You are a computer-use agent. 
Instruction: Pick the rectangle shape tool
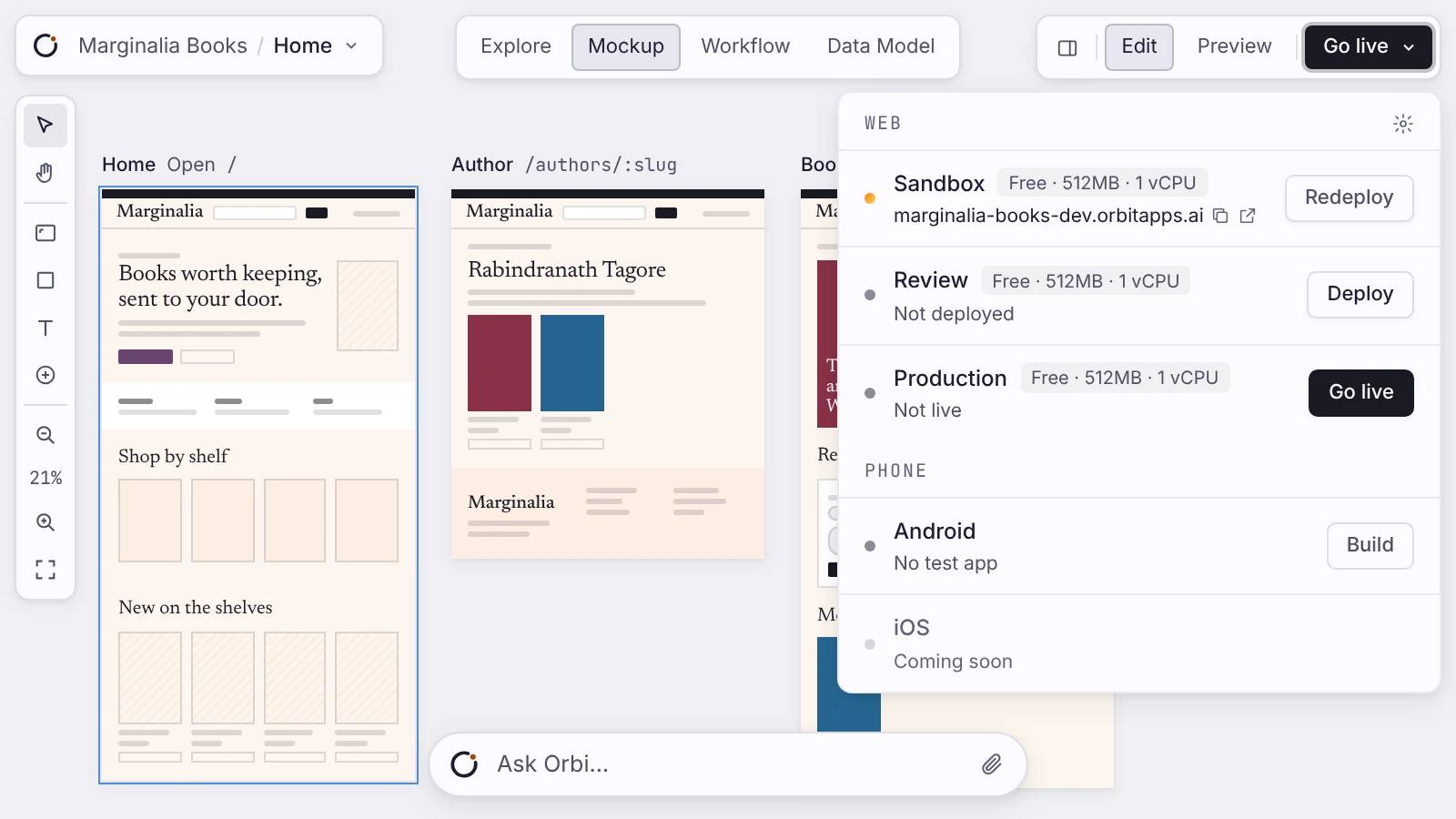(45, 280)
